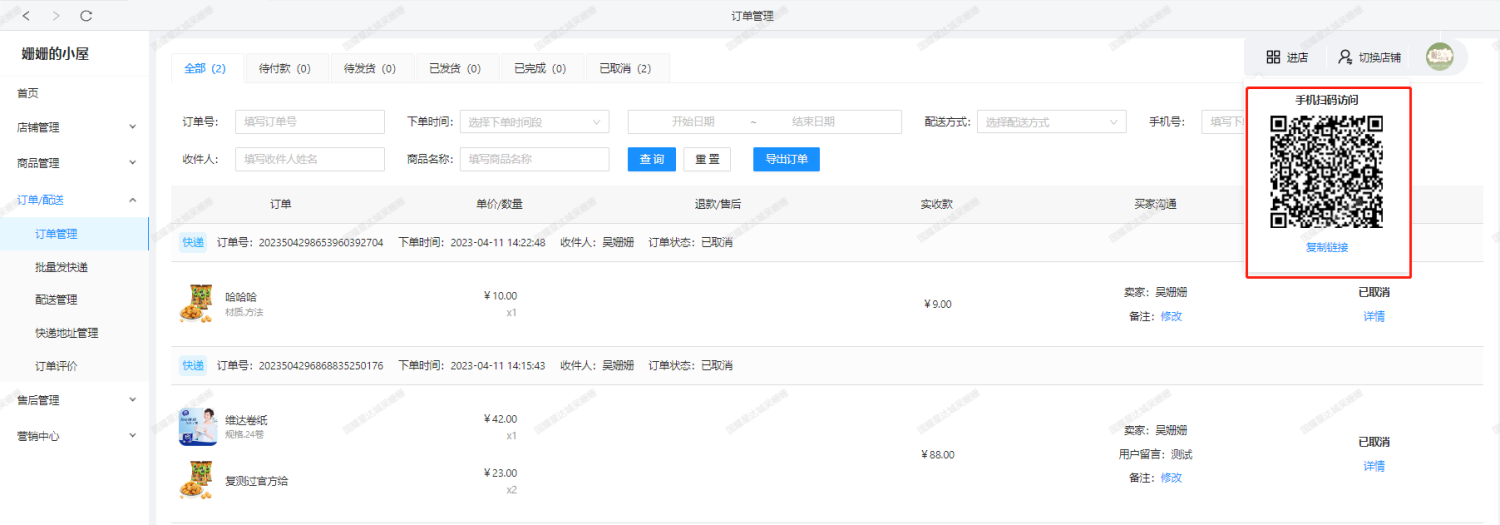Click the order number 202350429865396039­2704
Image resolution: width=1500 pixels, height=525 pixels.
pyautogui.click(x=321, y=243)
